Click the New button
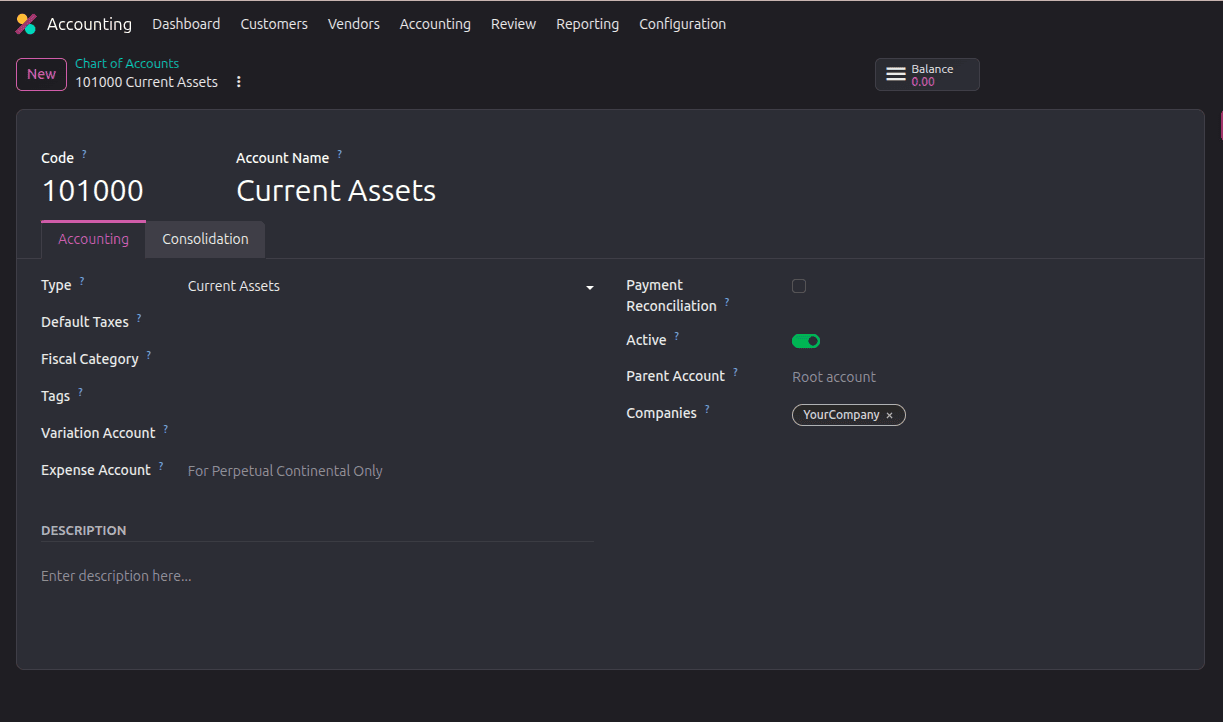 [x=41, y=74]
